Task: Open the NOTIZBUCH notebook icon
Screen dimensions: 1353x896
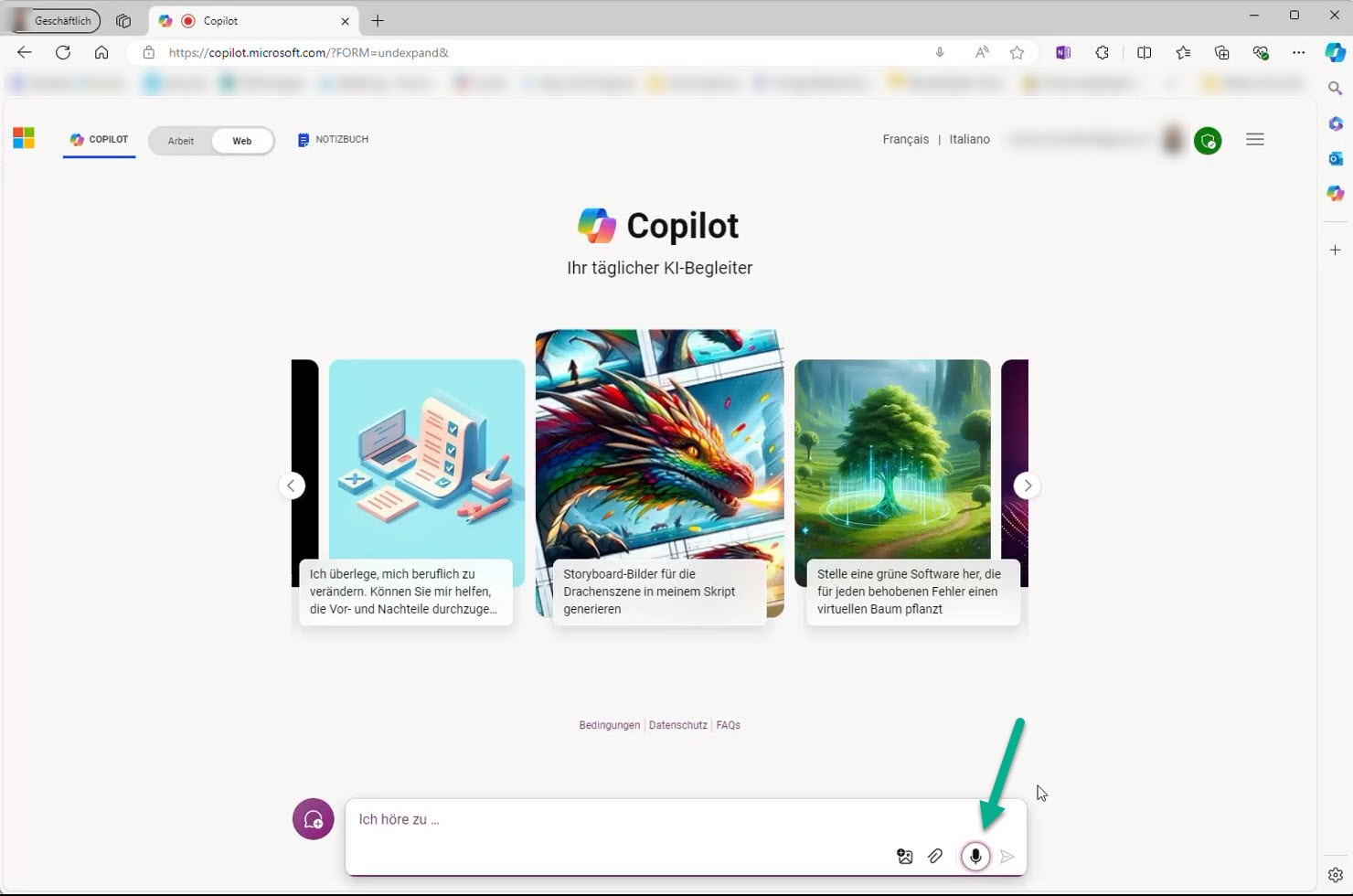Action: coord(303,139)
